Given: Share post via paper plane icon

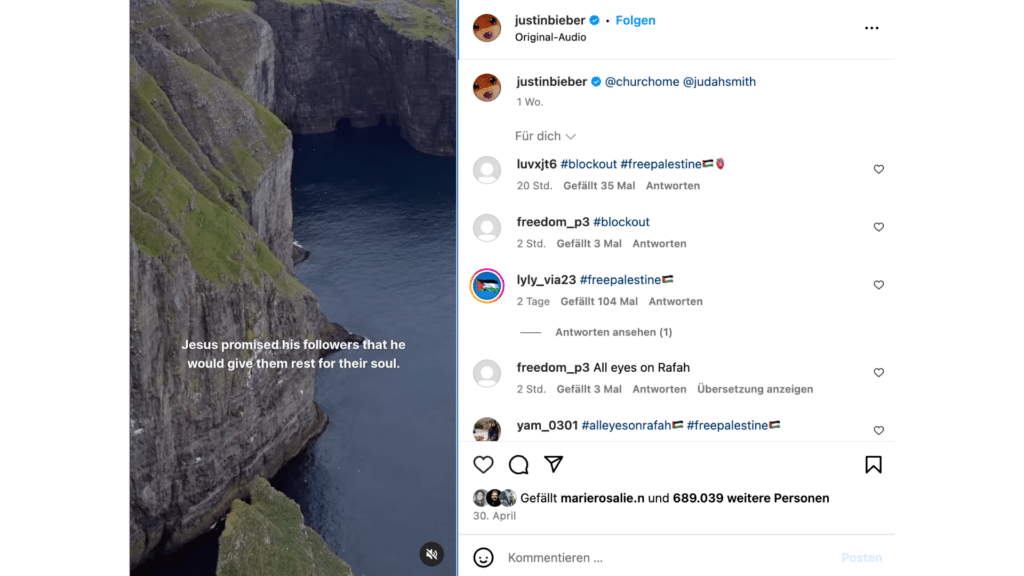Looking at the screenshot, I should point(554,464).
